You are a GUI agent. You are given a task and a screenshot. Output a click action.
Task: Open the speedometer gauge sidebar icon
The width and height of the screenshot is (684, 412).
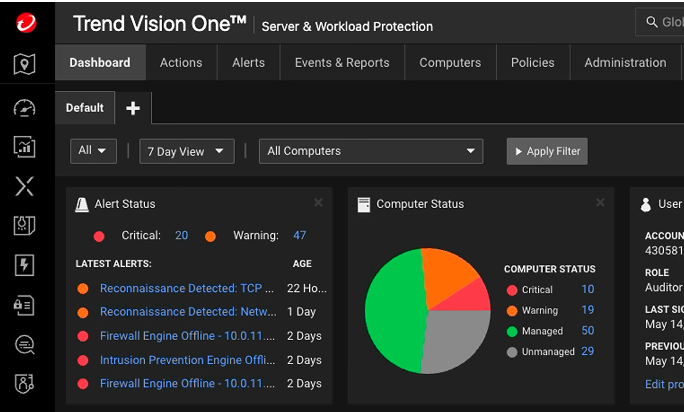[25, 108]
